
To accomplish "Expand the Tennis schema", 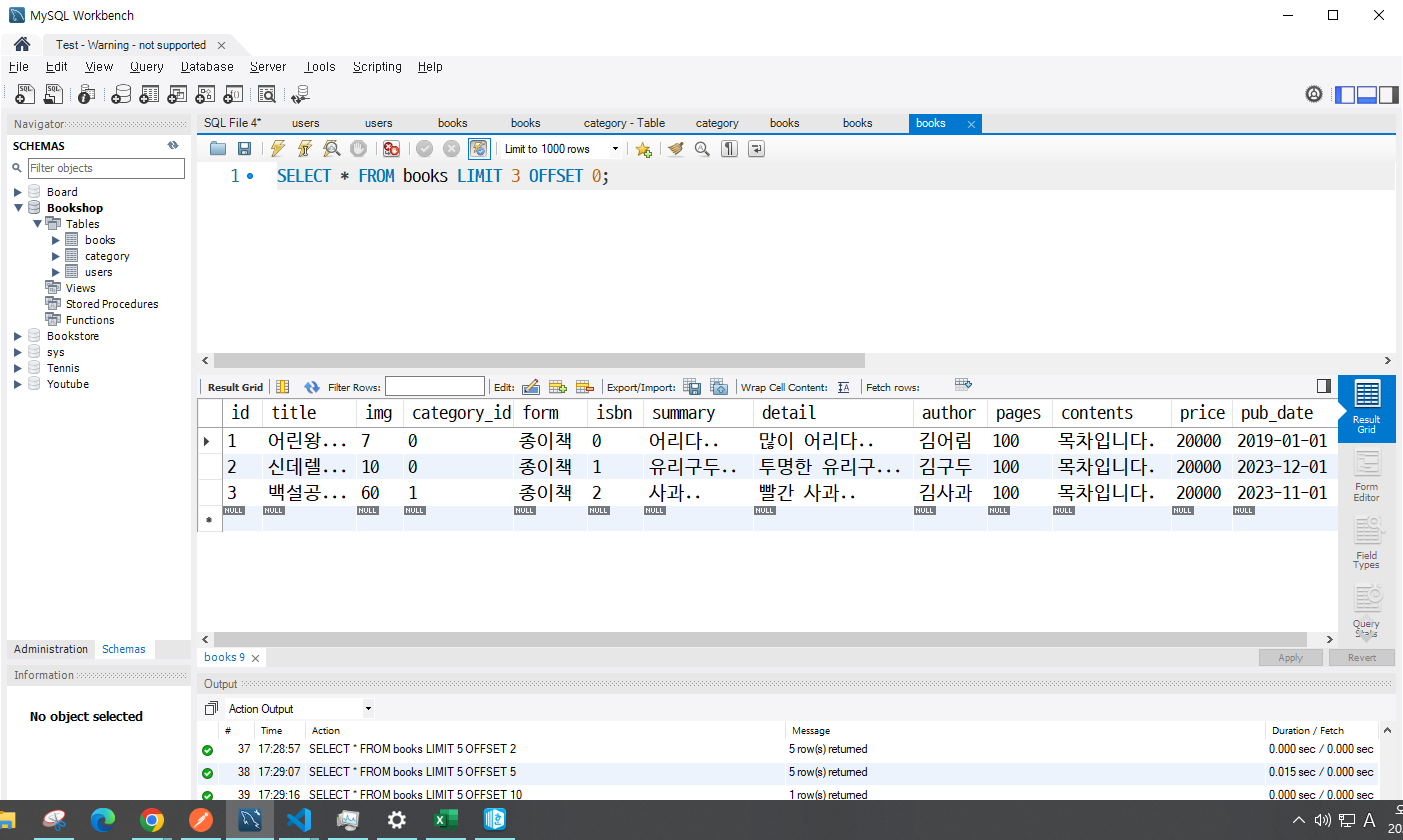I will coord(18,368).
